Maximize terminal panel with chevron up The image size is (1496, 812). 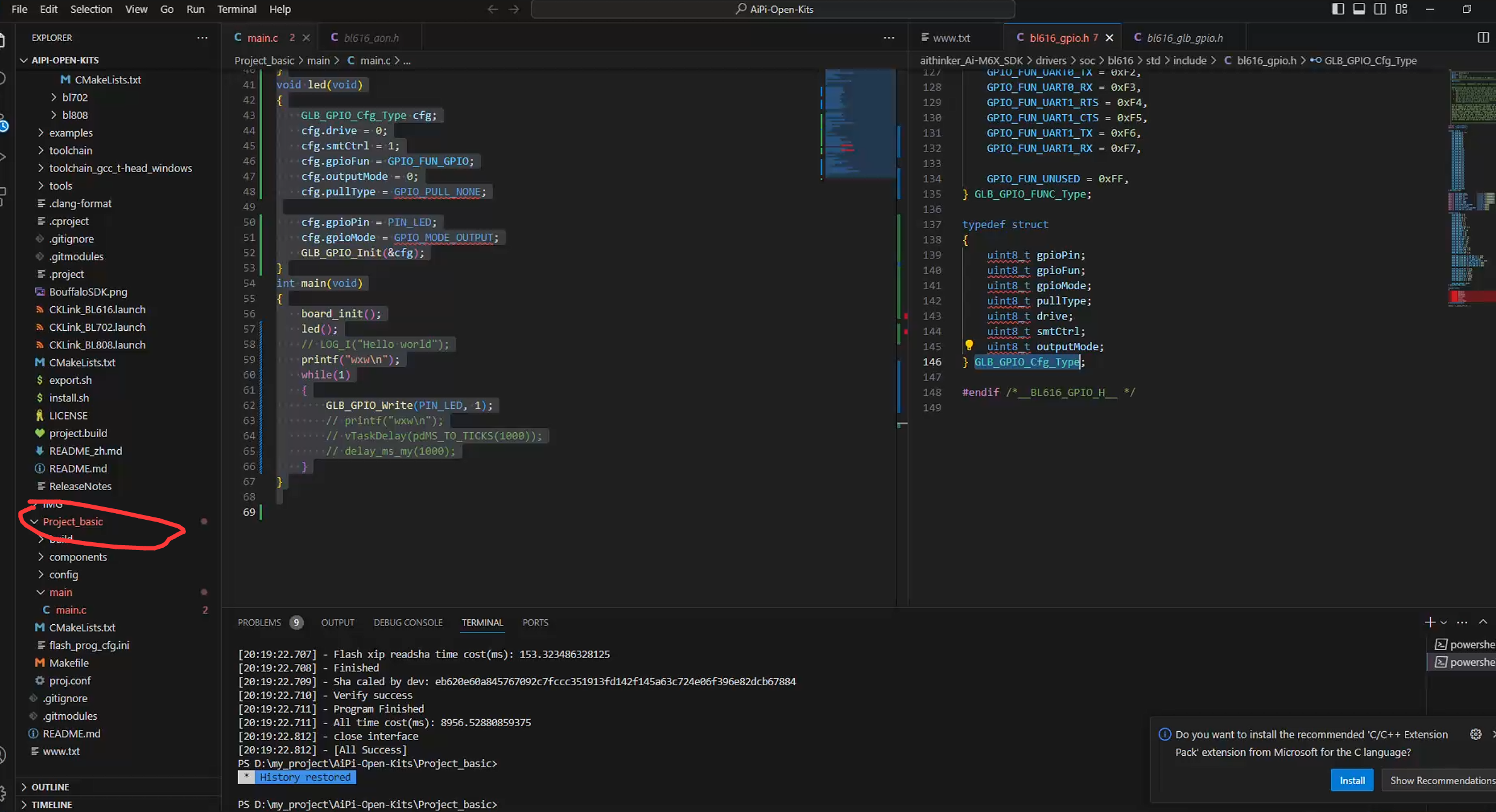click(1483, 622)
